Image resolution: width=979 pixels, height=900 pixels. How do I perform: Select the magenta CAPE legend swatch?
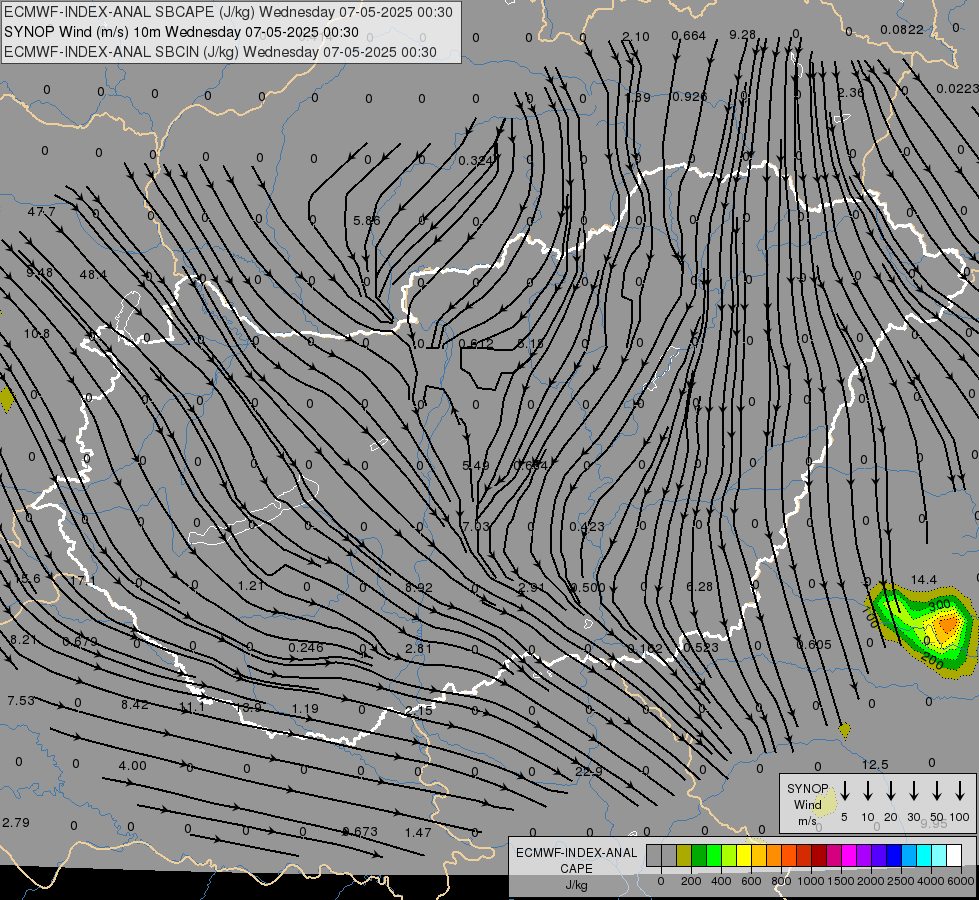pos(849,856)
